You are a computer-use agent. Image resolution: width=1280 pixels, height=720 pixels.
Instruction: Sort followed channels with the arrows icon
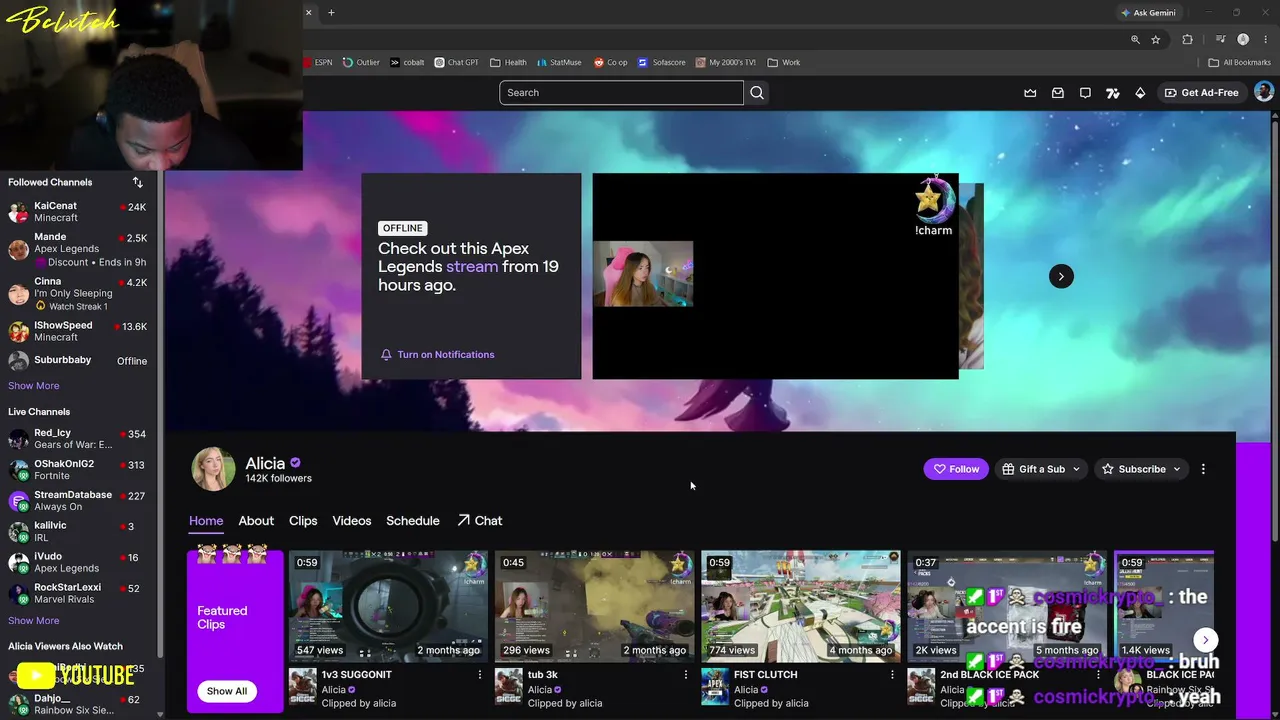tap(138, 182)
